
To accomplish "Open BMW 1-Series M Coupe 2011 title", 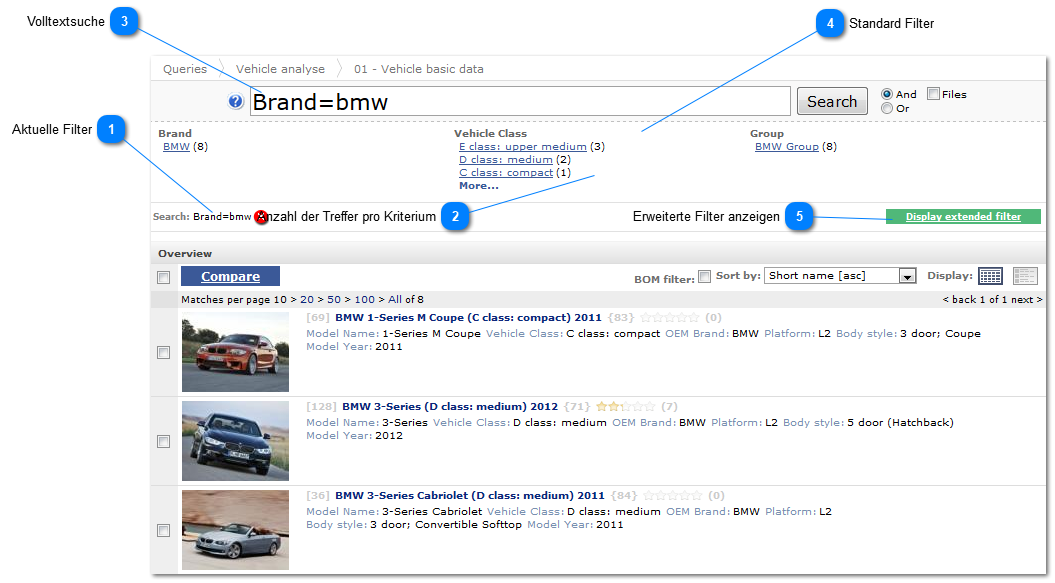I will click(x=468, y=318).
